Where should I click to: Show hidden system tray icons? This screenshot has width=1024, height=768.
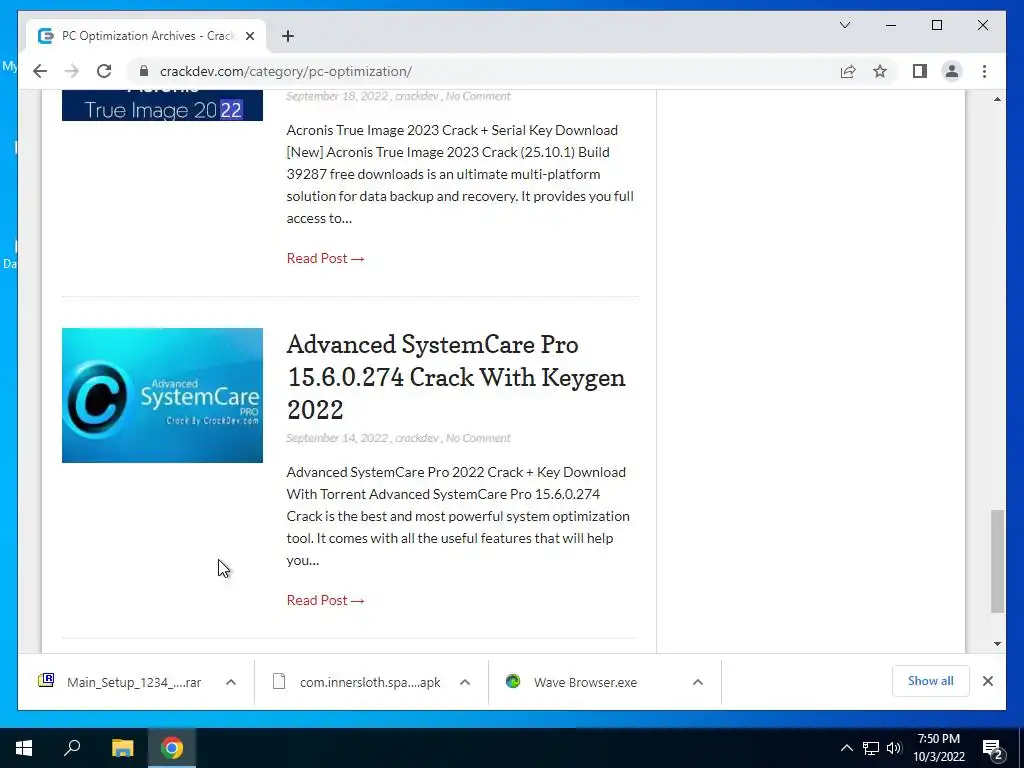(x=846, y=748)
